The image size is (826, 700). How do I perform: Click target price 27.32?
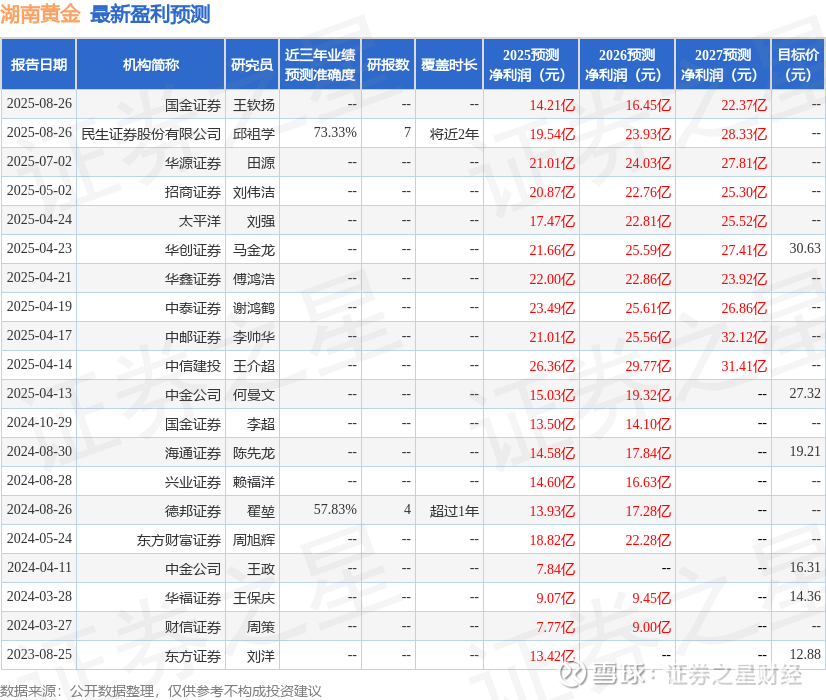click(805, 393)
